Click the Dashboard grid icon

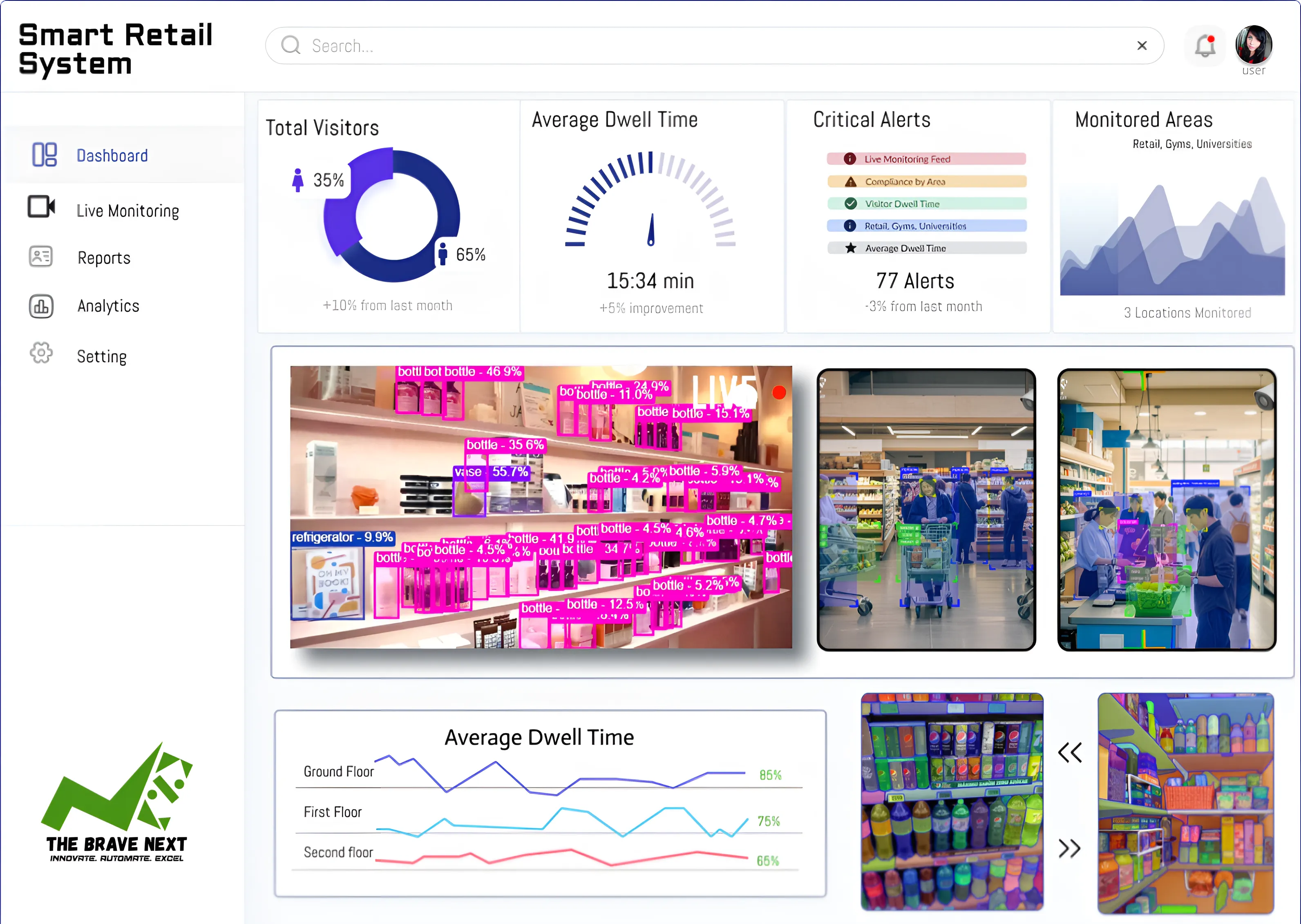45,155
